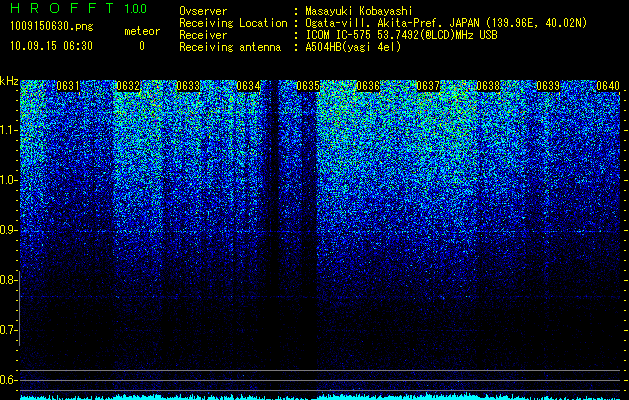
Task: Click the meteor count value 0
Action: click(142, 46)
